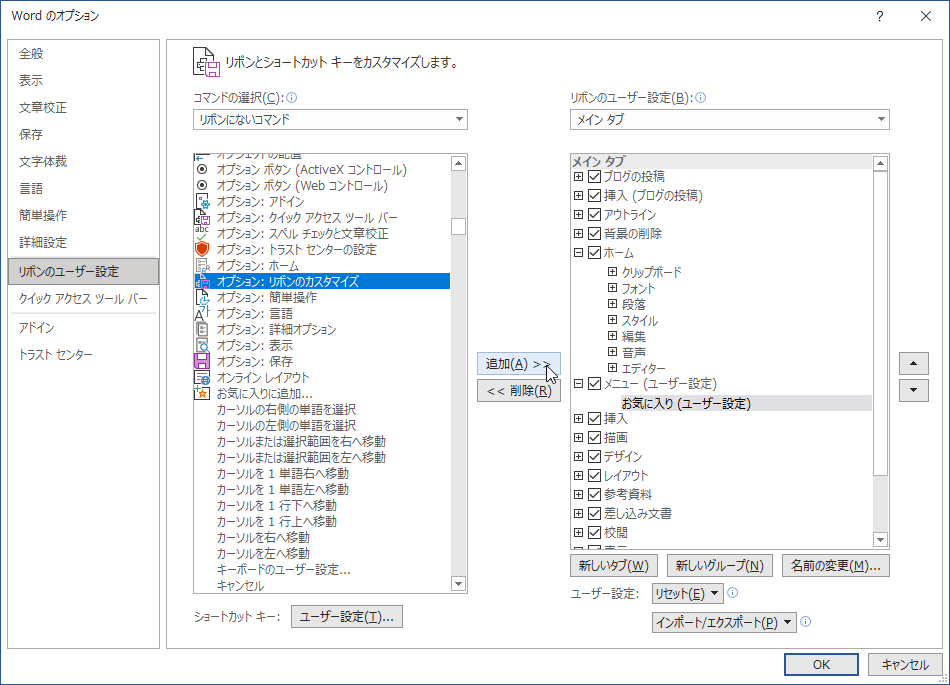Click the ribbon tree scrollbar thumb
The image size is (950, 685).
pyautogui.click(x=880, y=323)
